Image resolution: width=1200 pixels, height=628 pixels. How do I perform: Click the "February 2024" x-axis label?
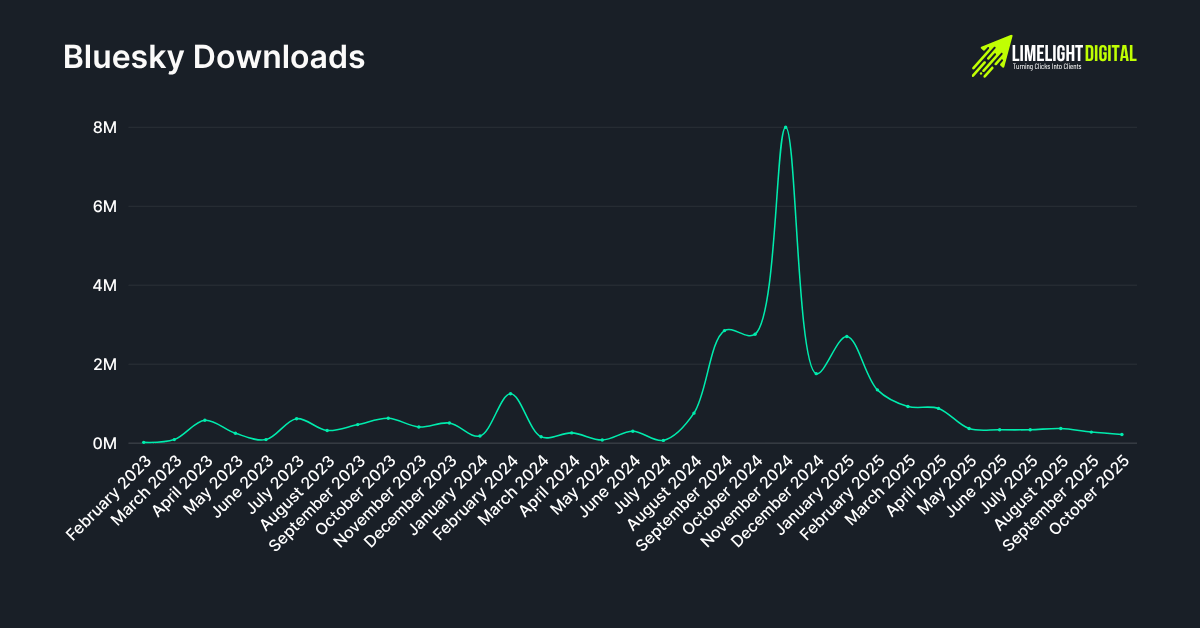[x=477, y=496]
